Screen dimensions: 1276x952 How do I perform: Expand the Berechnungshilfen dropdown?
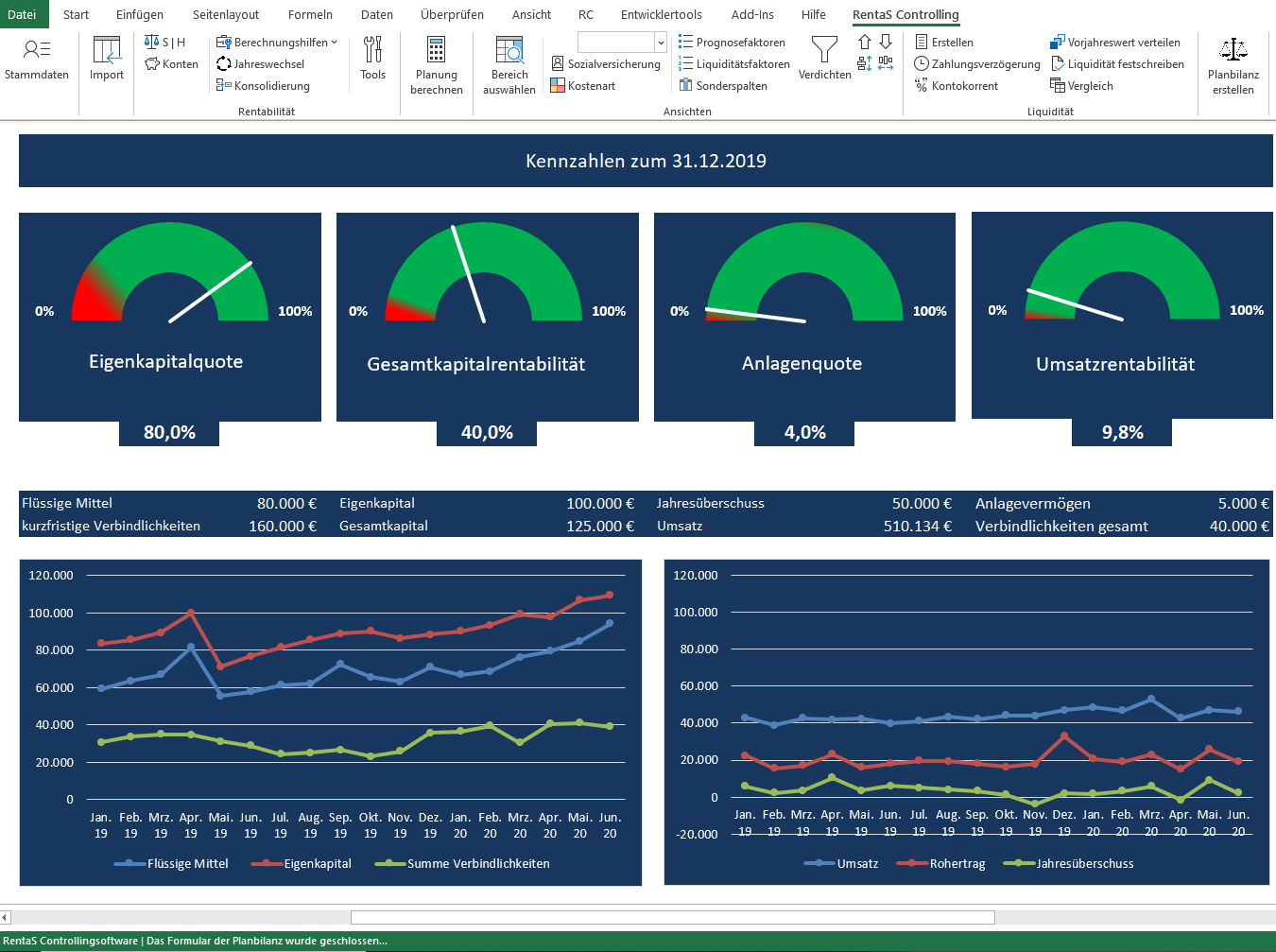pos(277,43)
